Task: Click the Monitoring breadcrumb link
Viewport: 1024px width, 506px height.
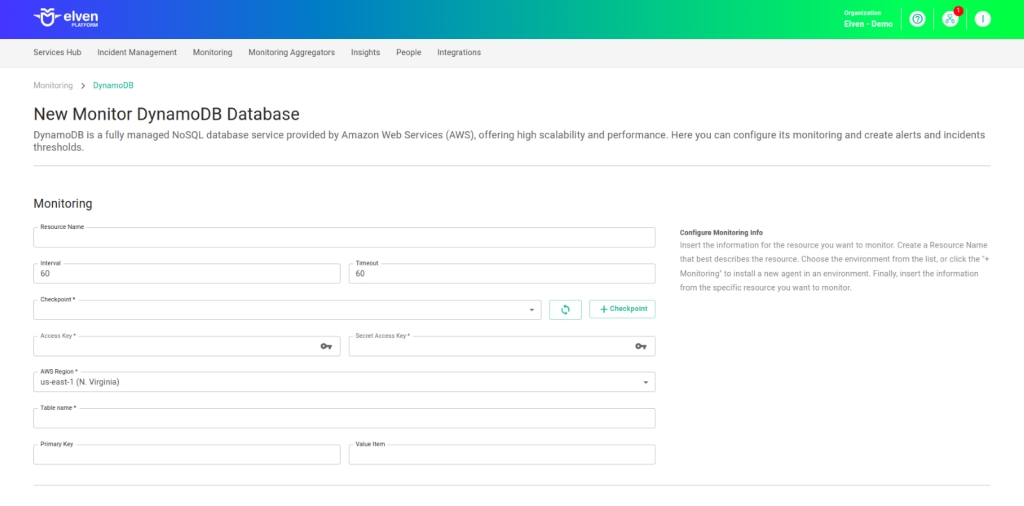Action: pos(53,86)
